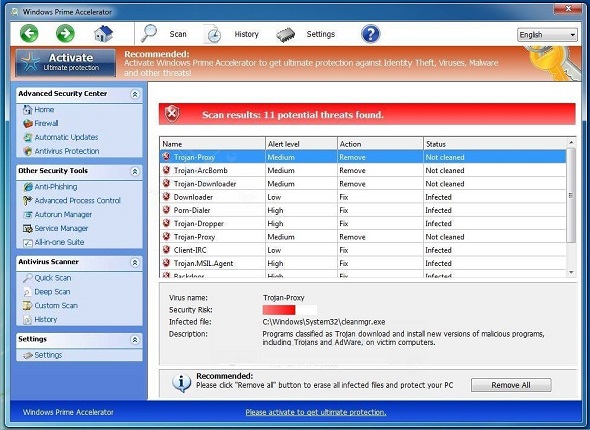The image size is (590, 430).
Task: Collapse the Advanced Security Center section
Action: click(x=135, y=94)
